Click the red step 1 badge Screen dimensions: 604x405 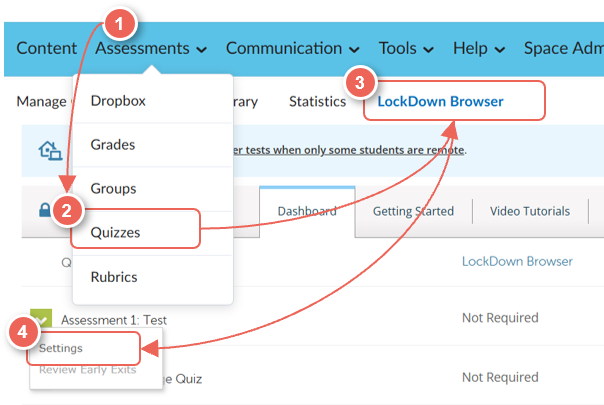tap(118, 21)
